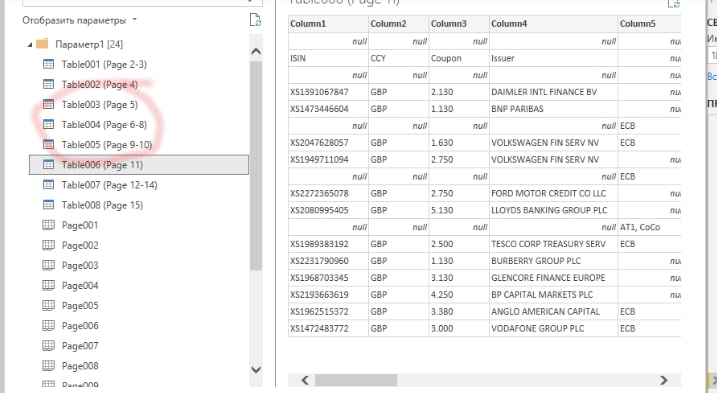Select Table001 (Page 2-3)
The width and height of the screenshot is (717, 393).
pos(104,65)
